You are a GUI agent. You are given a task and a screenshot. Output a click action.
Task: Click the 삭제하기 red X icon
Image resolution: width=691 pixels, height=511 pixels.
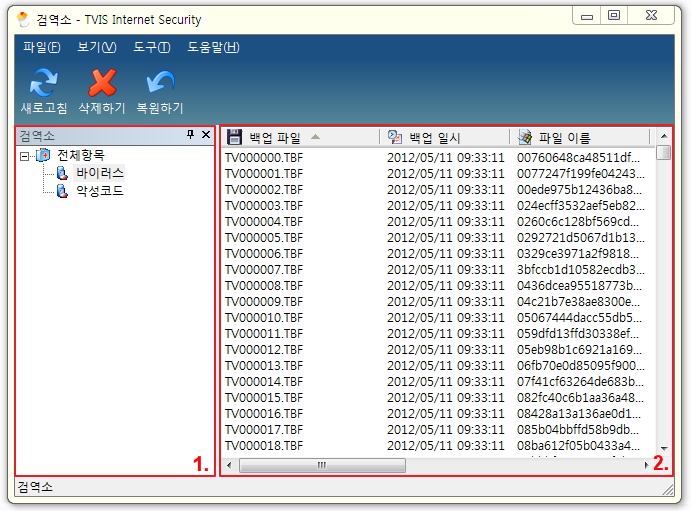(x=102, y=82)
